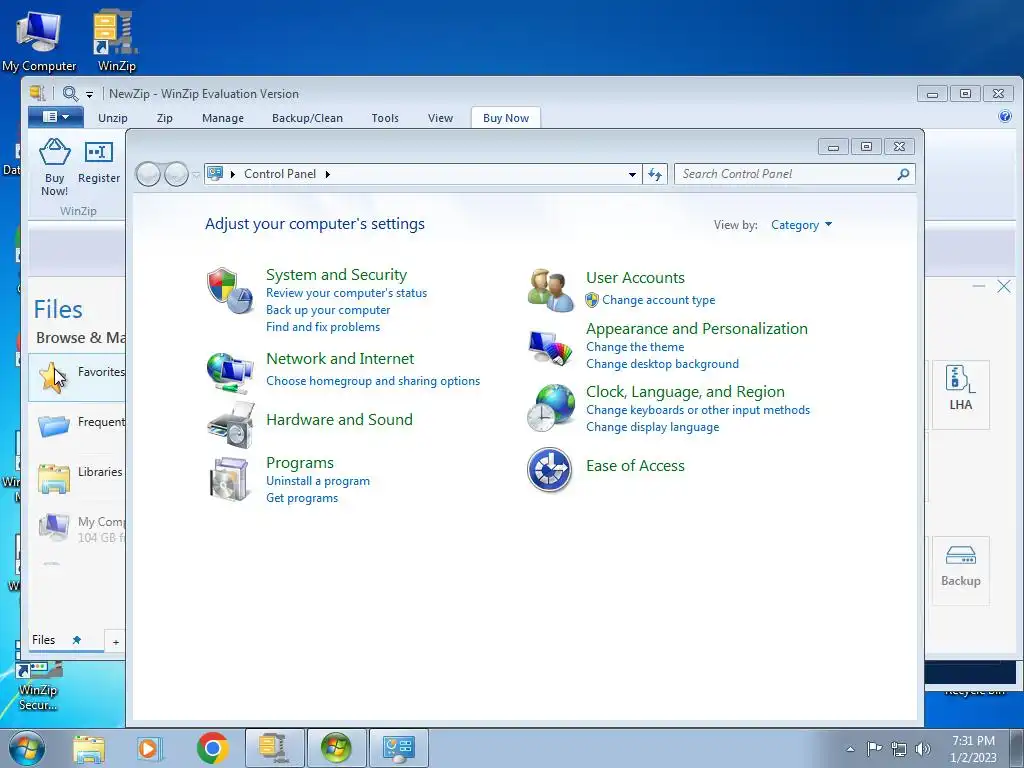The width and height of the screenshot is (1024, 768).
Task: Open the Unzip ribbon tab
Action: [113, 118]
